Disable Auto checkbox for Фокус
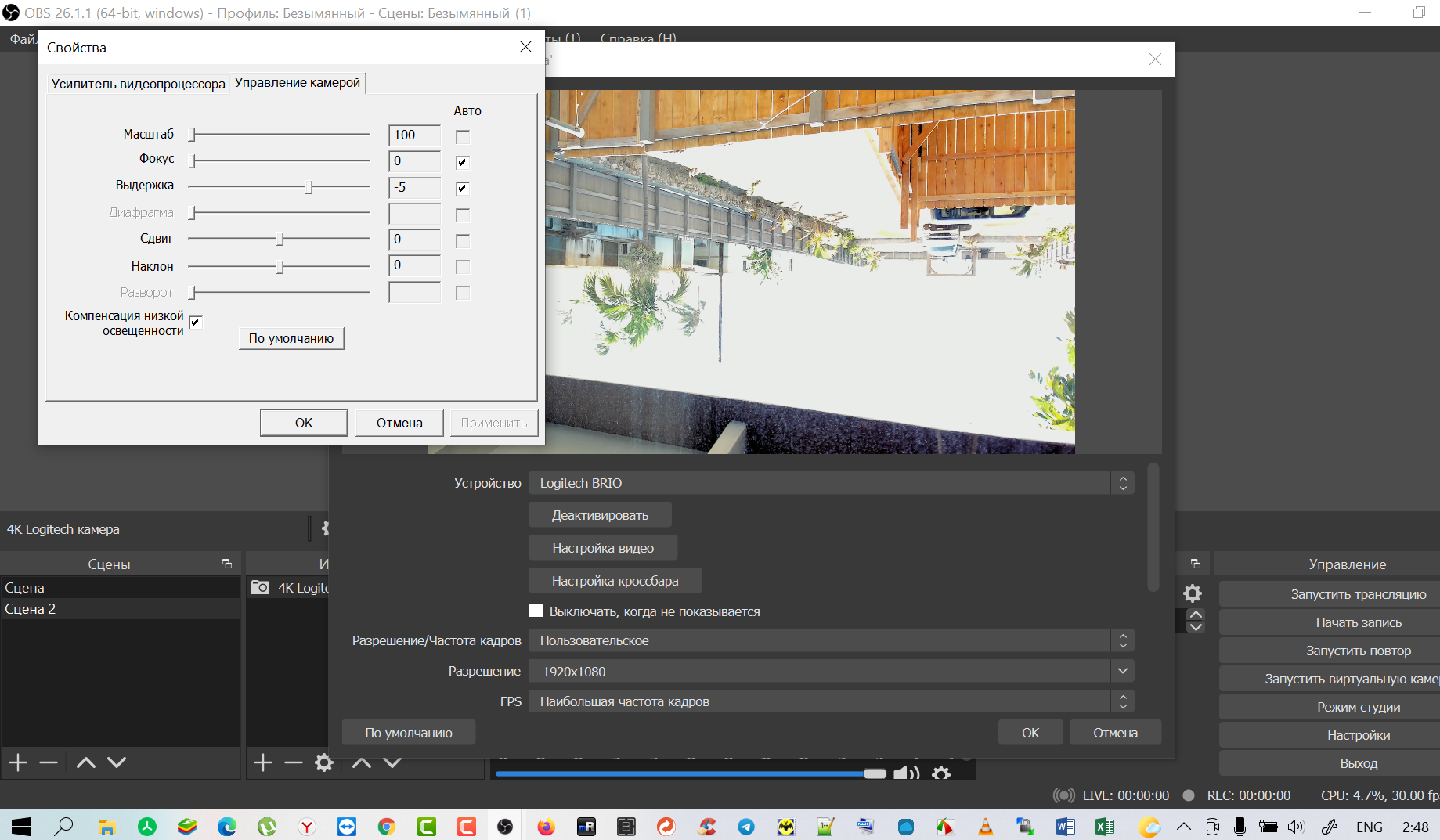 pyautogui.click(x=463, y=162)
